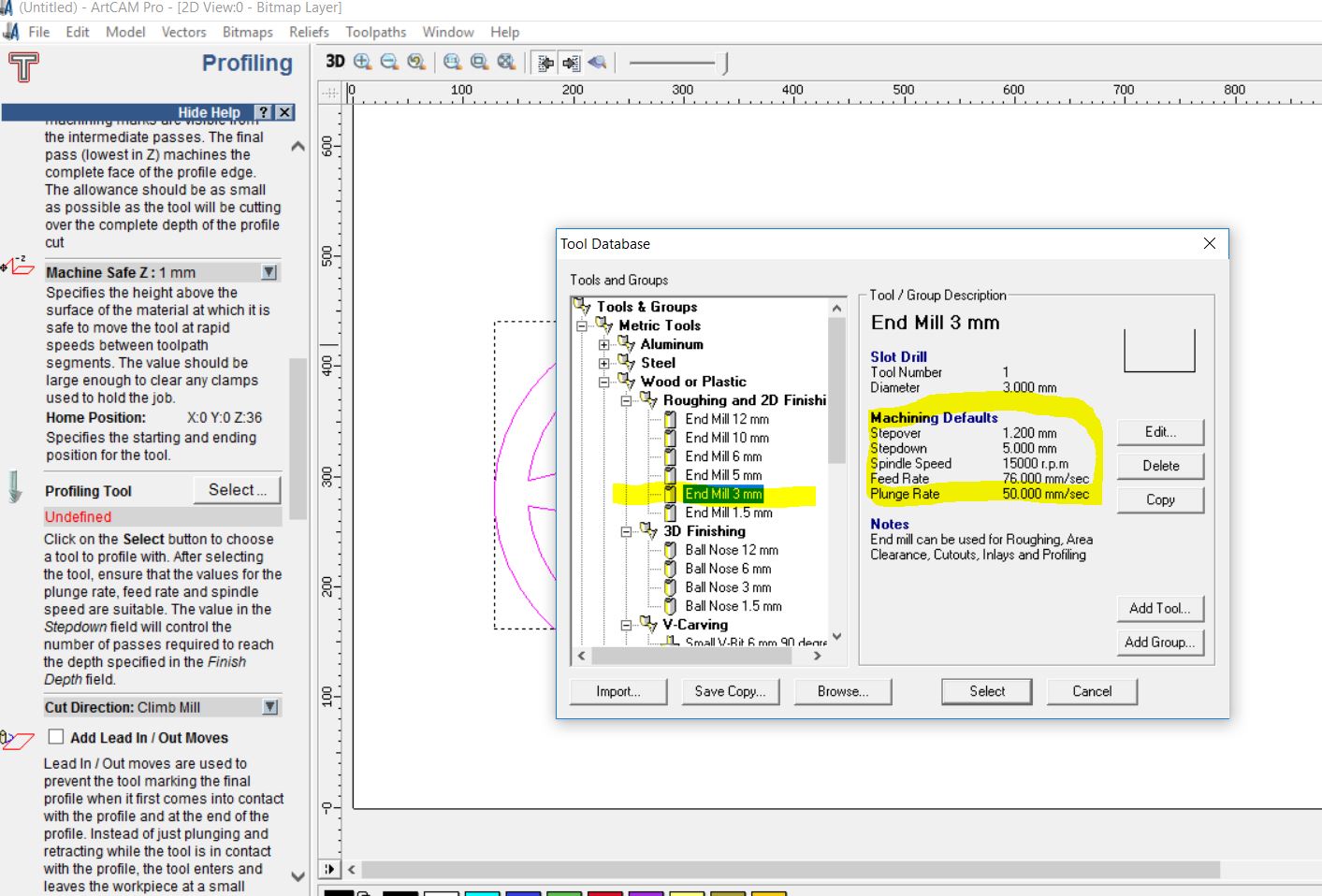Click the Ball Nose 3 mm tool icon
Viewport: 1322px width, 896px height.
click(x=670, y=587)
